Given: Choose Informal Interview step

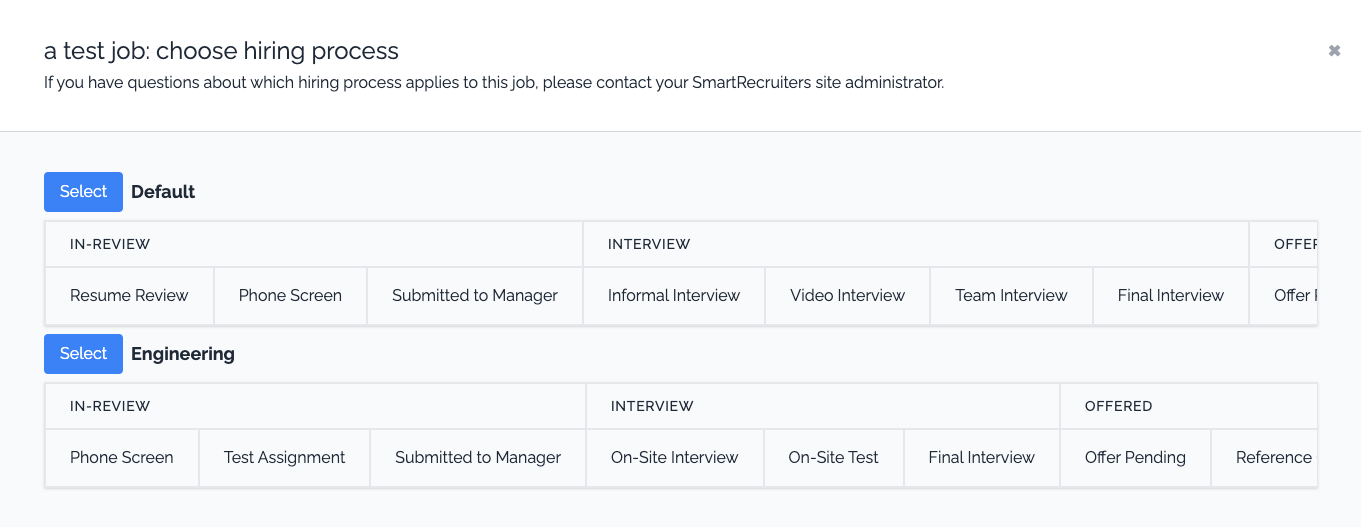Looking at the screenshot, I should [x=673, y=296].
